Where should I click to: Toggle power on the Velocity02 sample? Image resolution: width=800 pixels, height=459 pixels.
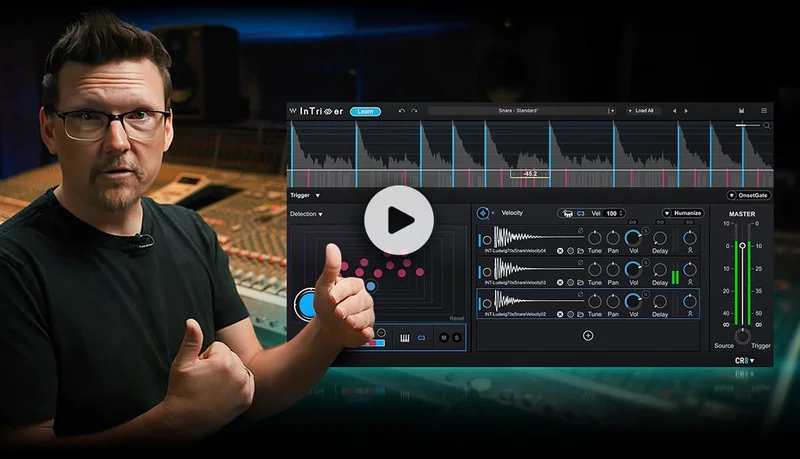pyautogui.click(x=487, y=303)
